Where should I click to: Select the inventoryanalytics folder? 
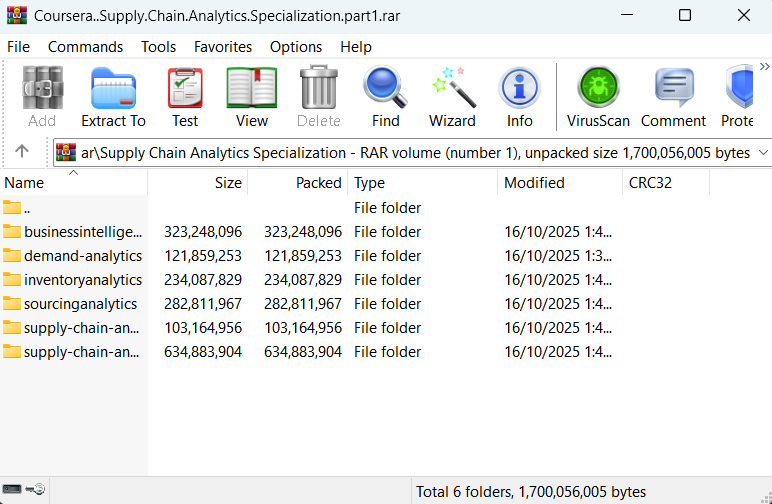point(83,280)
